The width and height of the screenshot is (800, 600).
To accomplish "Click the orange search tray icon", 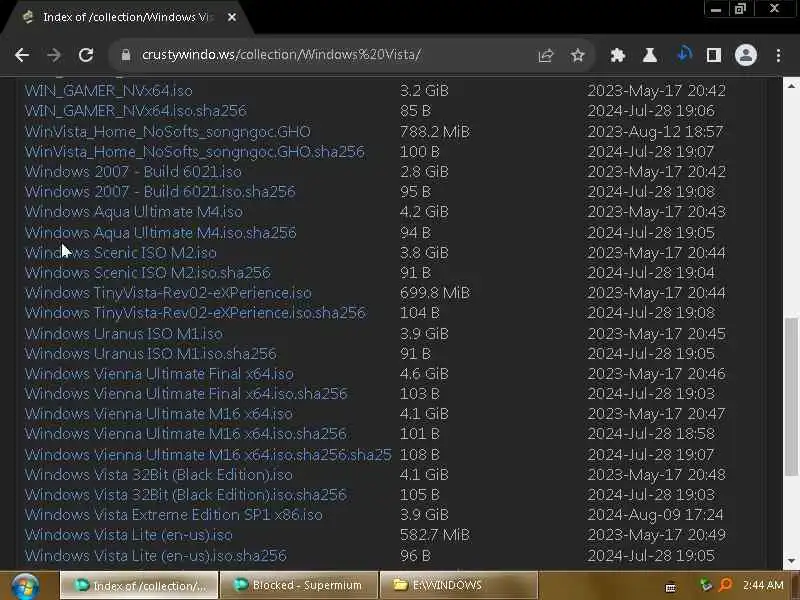I will [x=725, y=585].
